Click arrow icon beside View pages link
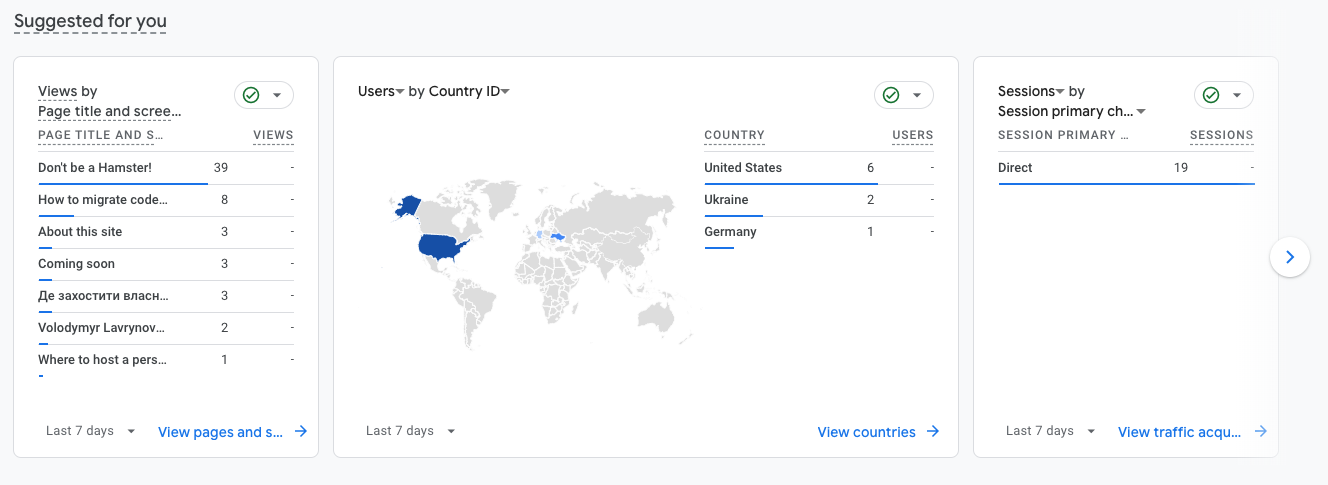This screenshot has height=485, width=1328. coord(300,432)
